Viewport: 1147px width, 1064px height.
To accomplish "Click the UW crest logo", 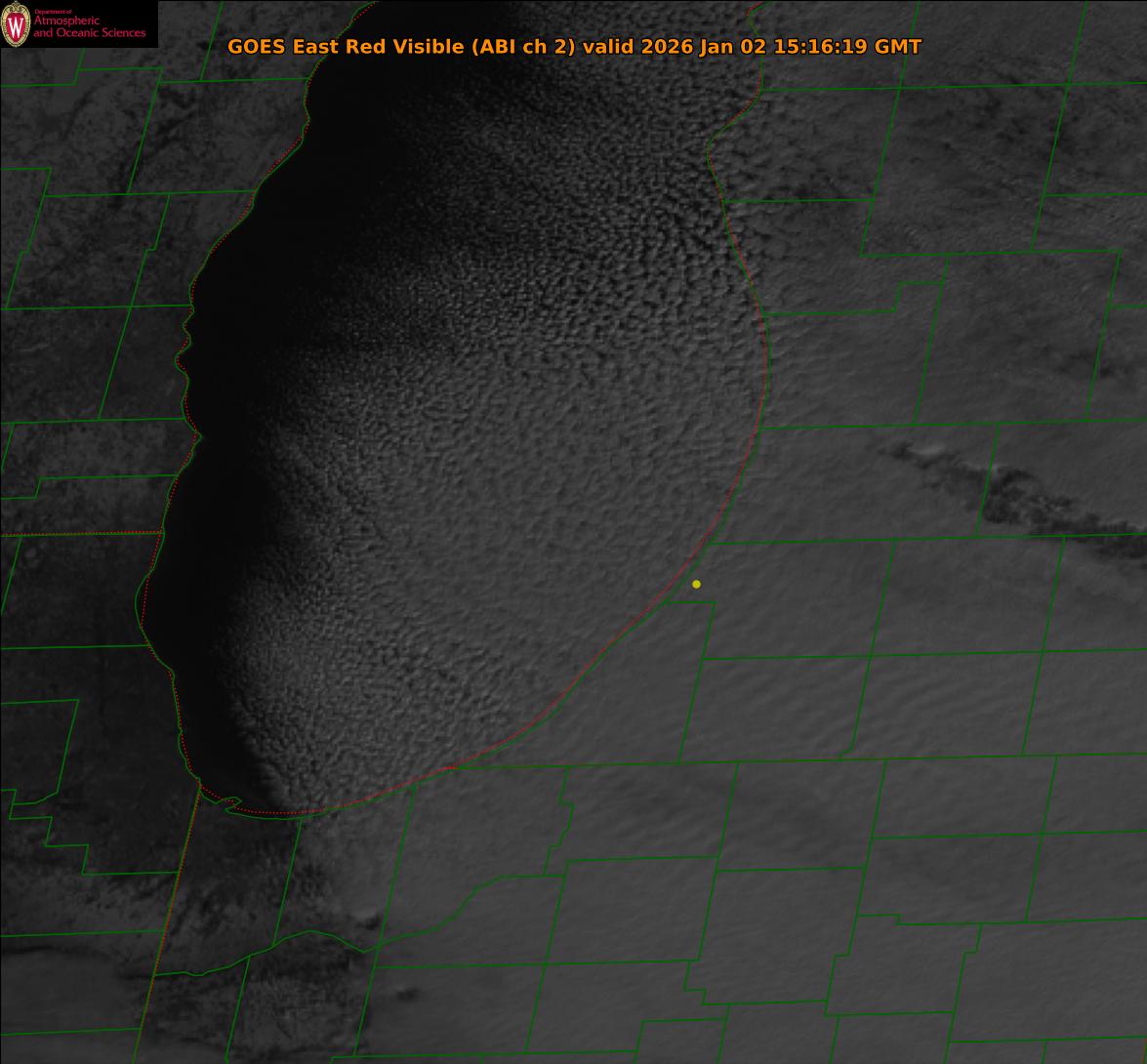I will [x=16, y=25].
